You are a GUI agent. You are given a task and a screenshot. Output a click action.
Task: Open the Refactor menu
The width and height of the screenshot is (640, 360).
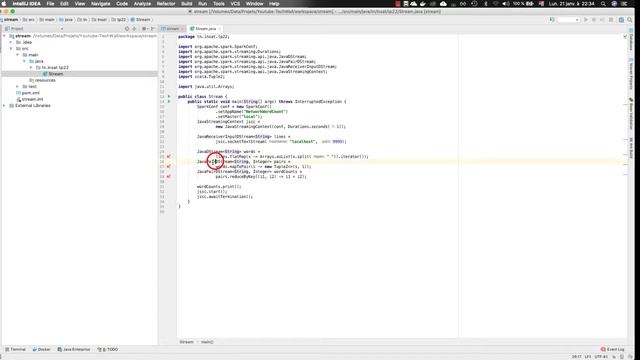166,4
